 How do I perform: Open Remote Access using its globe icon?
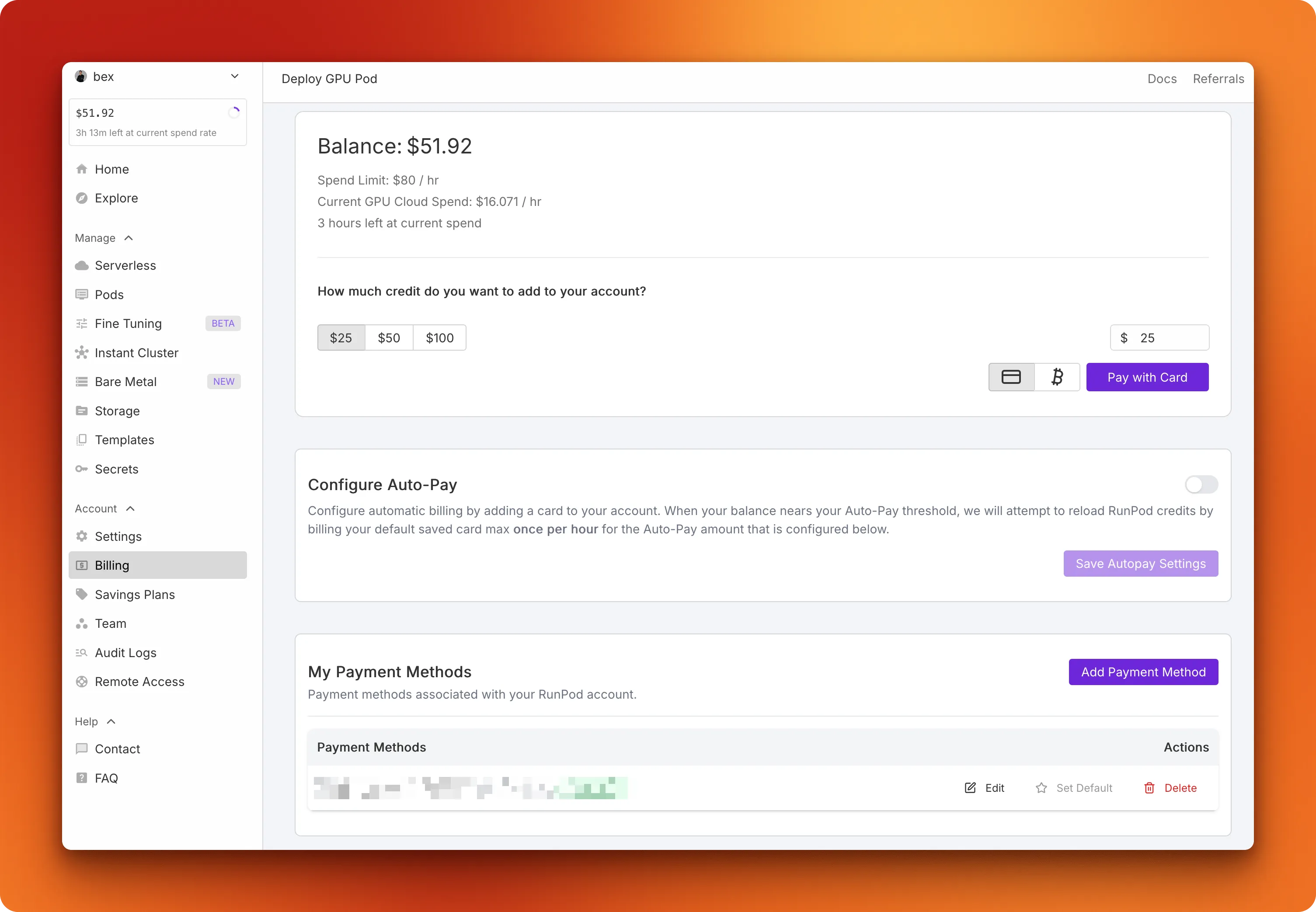(x=82, y=681)
